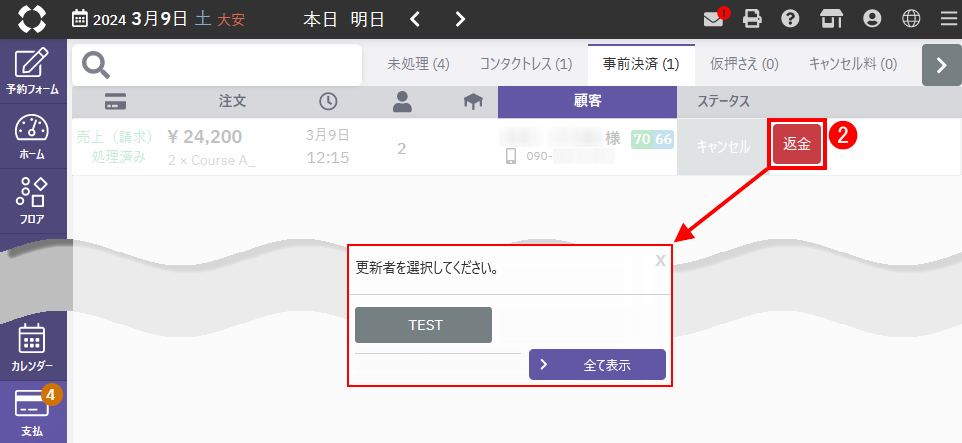The height and width of the screenshot is (443, 962).
Task: Open the フロア floor view
Action: (x=33, y=200)
